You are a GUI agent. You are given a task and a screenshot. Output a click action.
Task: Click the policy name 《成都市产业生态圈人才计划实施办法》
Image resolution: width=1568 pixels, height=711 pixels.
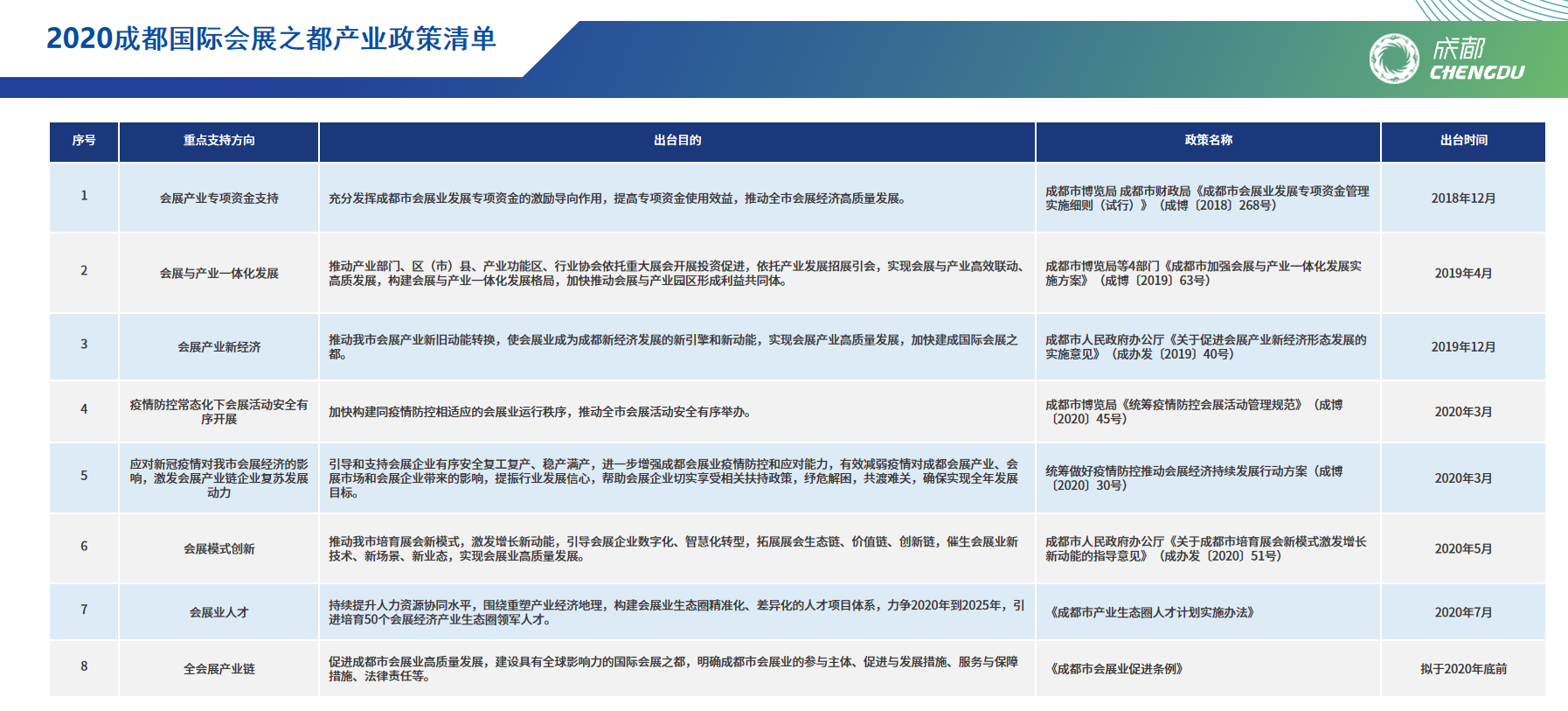click(x=1152, y=612)
